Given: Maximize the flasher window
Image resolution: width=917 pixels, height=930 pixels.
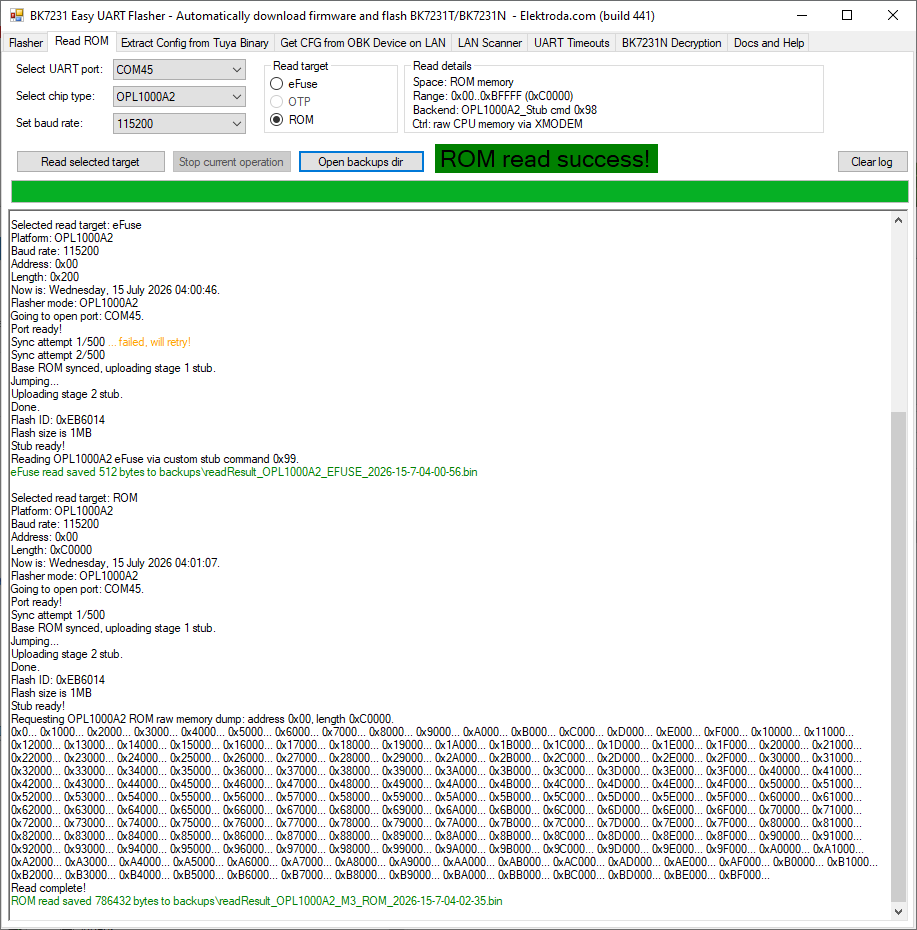Looking at the screenshot, I should click(847, 15).
